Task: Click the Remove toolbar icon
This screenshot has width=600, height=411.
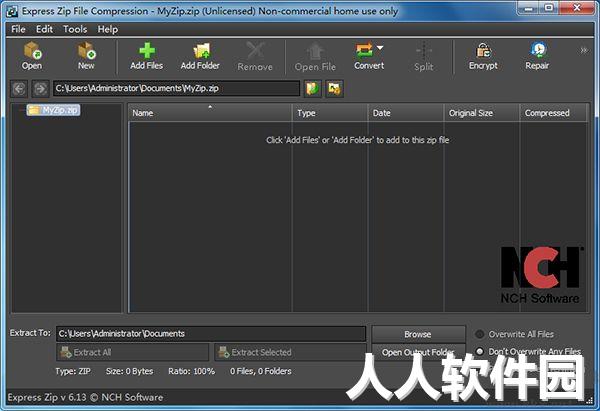Action: (x=255, y=57)
